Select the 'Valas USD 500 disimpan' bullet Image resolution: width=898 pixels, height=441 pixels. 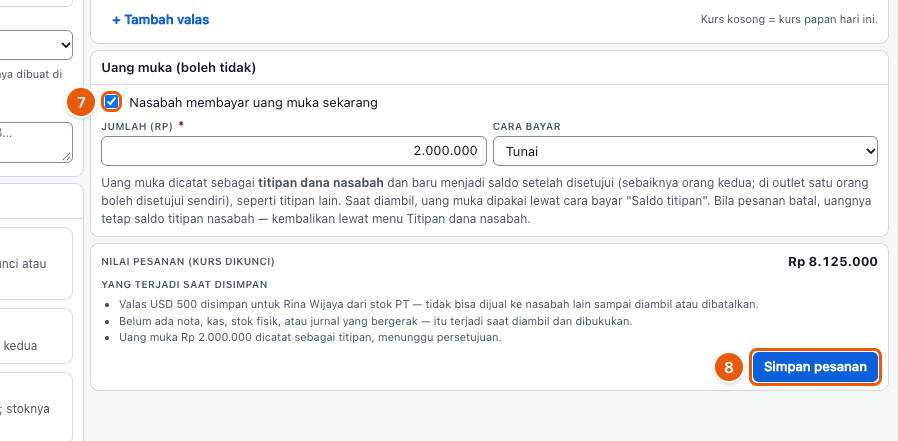(439, 305)
